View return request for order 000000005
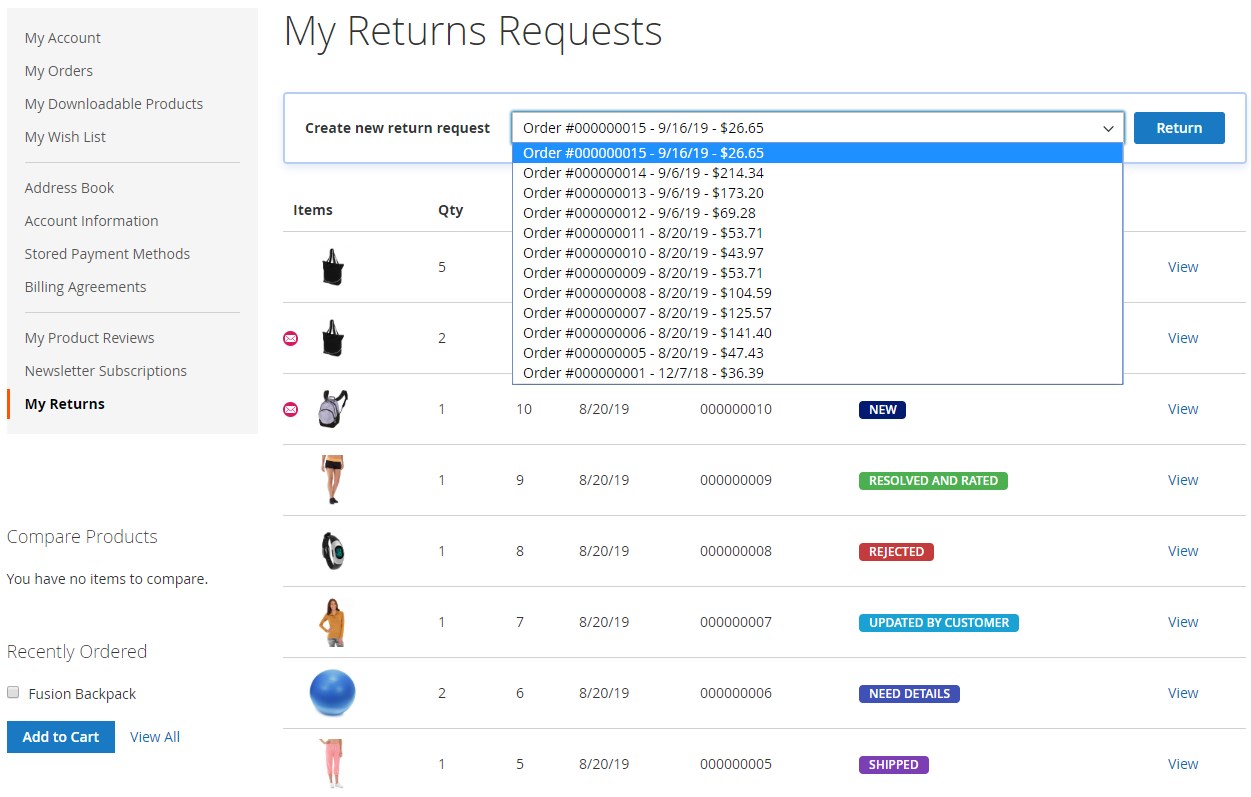 coord(1183,764)
